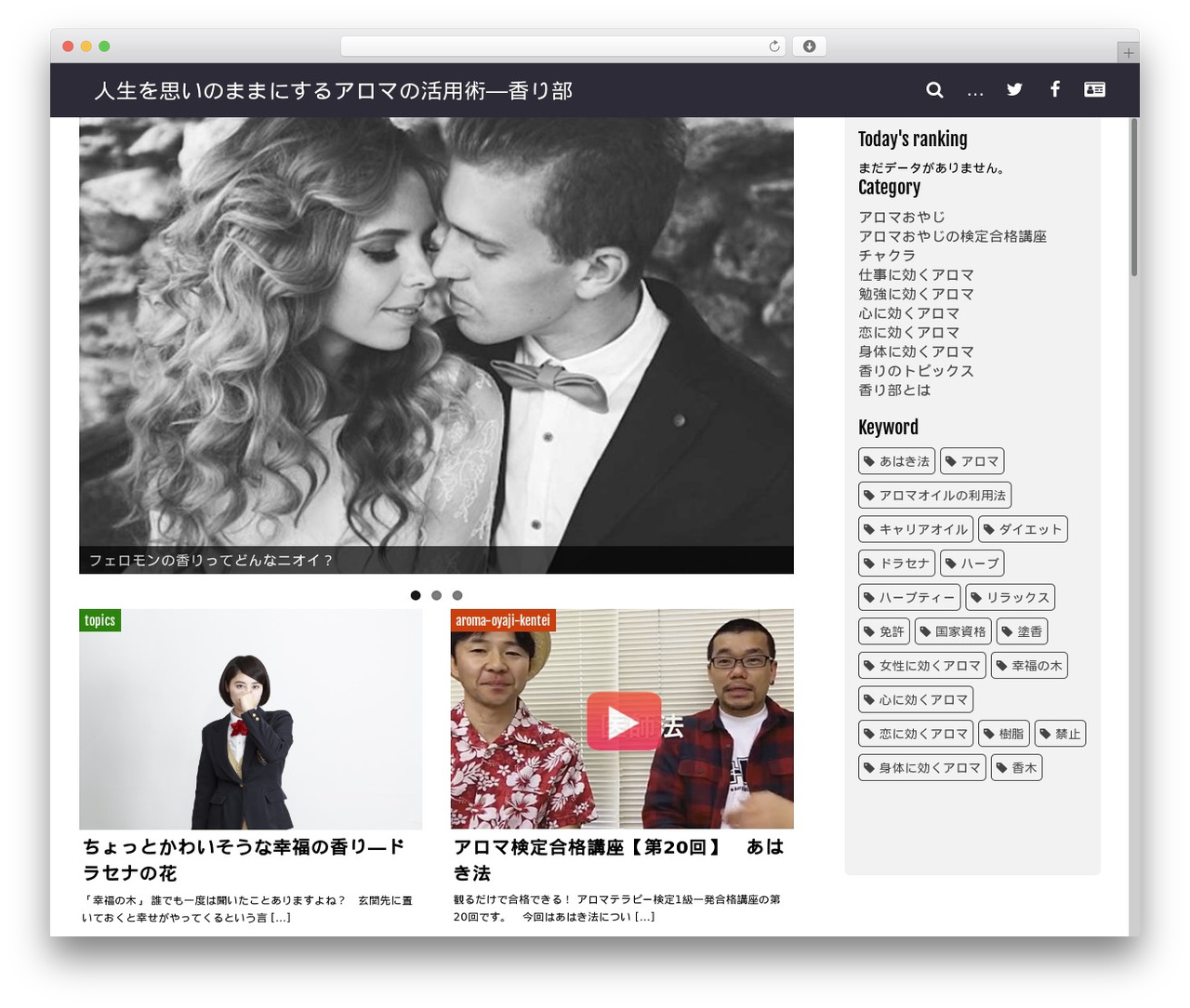Open the ellipsis more menu in header
Viewport: 1190px width, 1008px height.
975,92
